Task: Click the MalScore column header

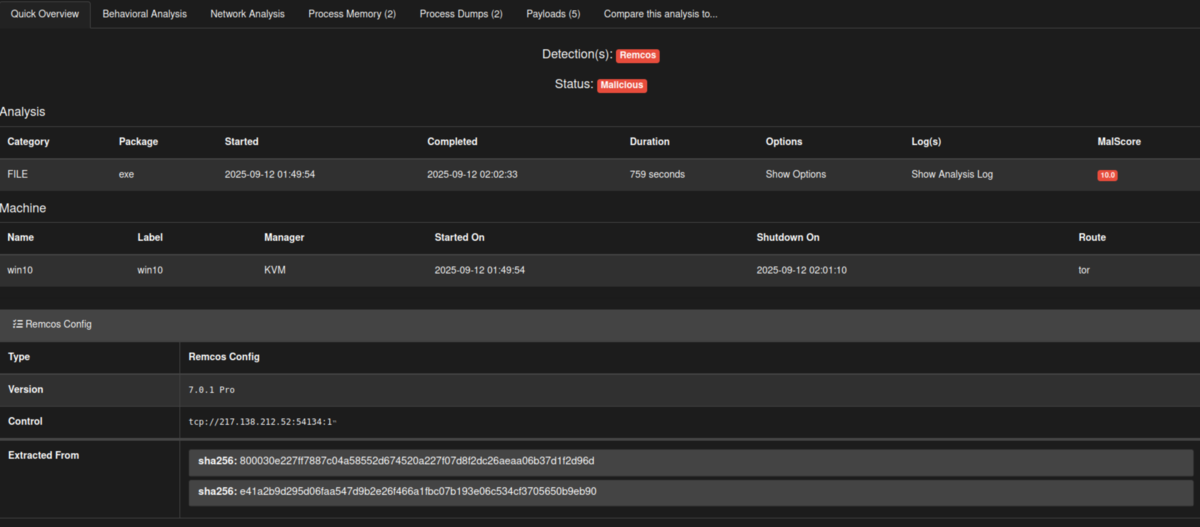Action: 1119,141
